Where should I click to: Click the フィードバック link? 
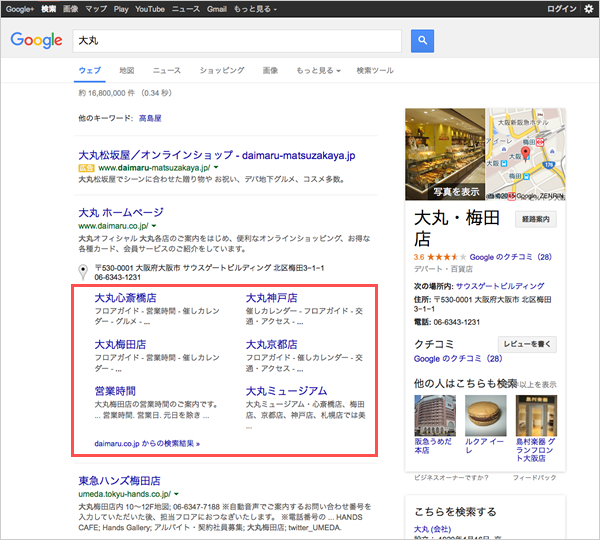click(535, 478)
